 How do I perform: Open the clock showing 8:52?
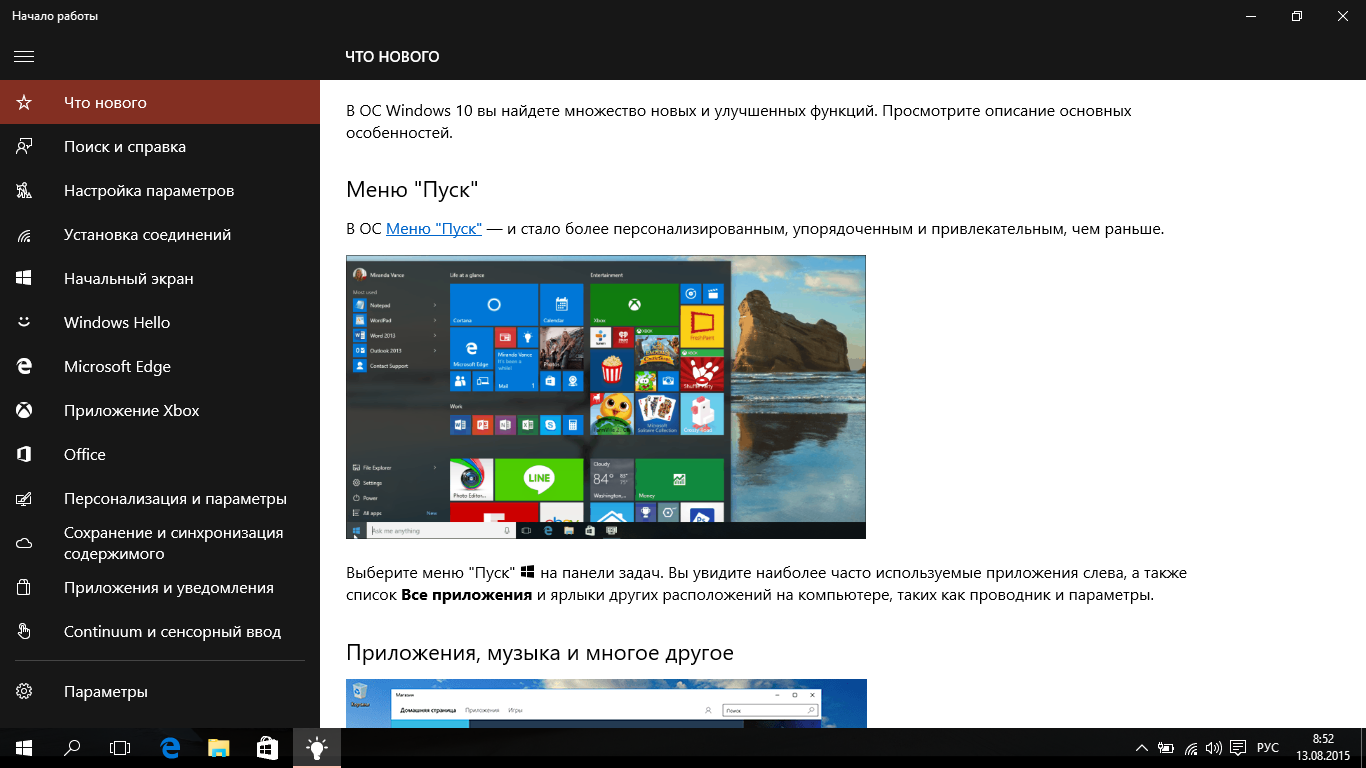[1322, 748]
